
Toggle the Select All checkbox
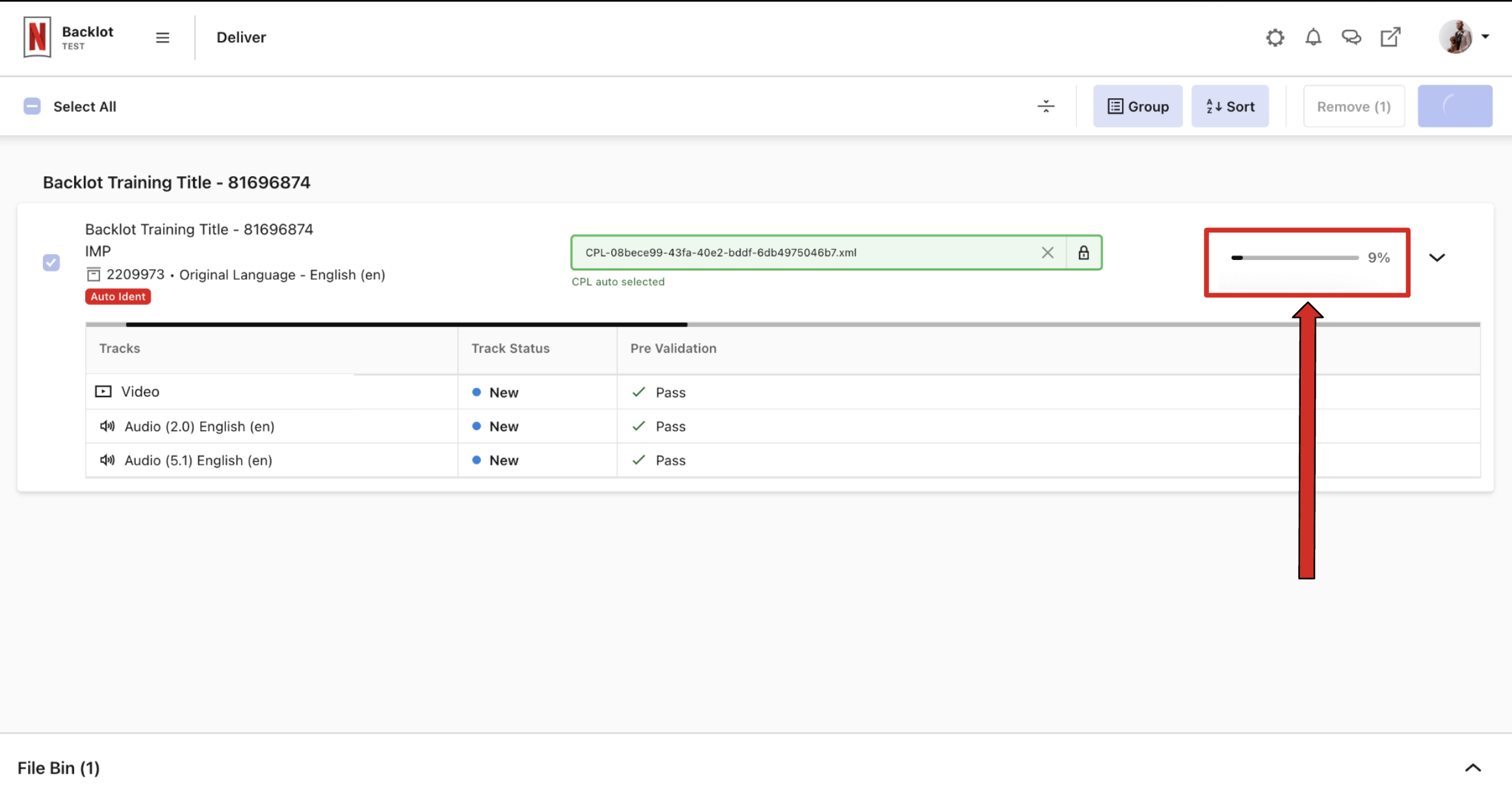[x=32, y=106]
